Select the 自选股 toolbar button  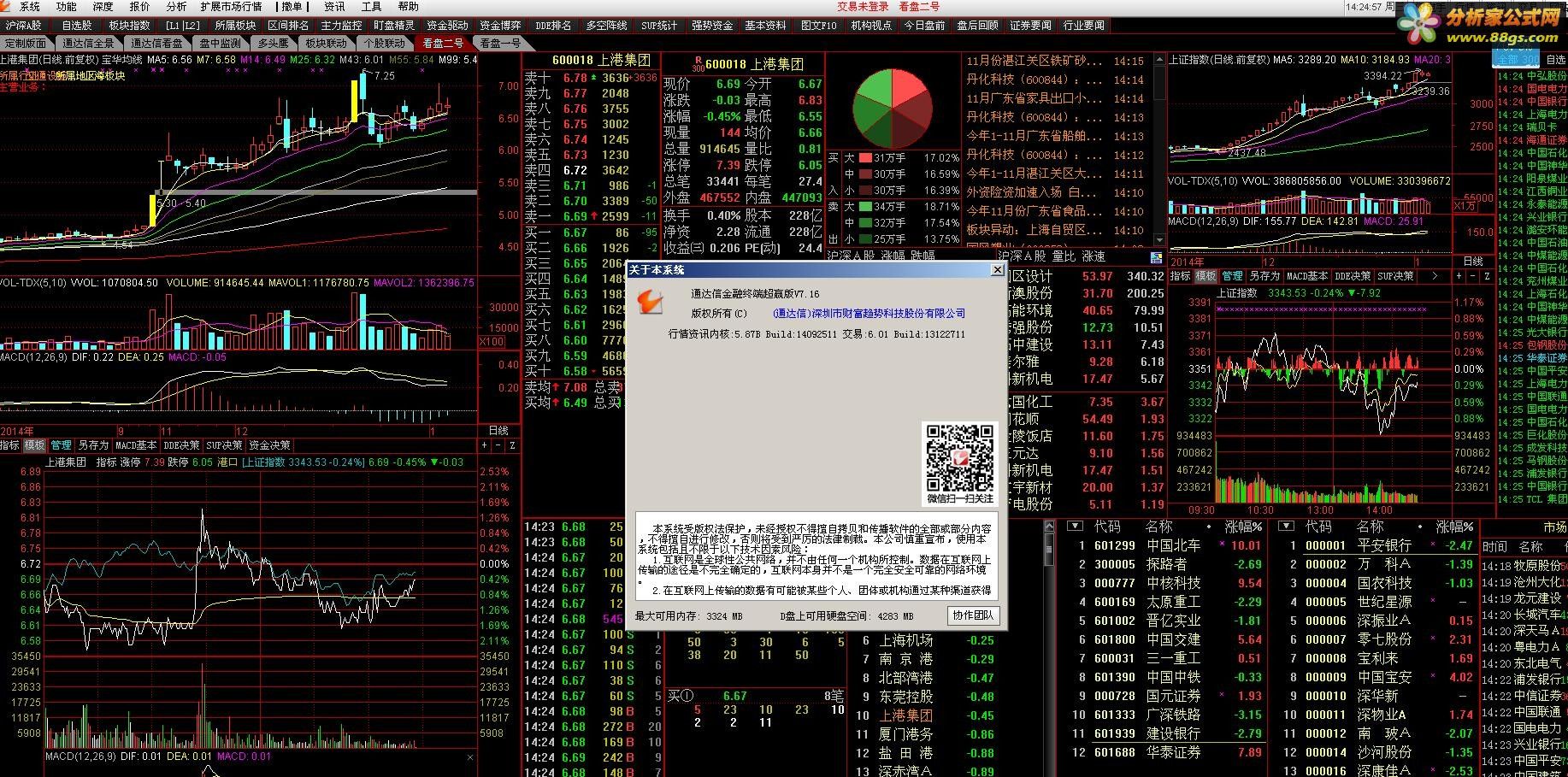coord(77,26)
